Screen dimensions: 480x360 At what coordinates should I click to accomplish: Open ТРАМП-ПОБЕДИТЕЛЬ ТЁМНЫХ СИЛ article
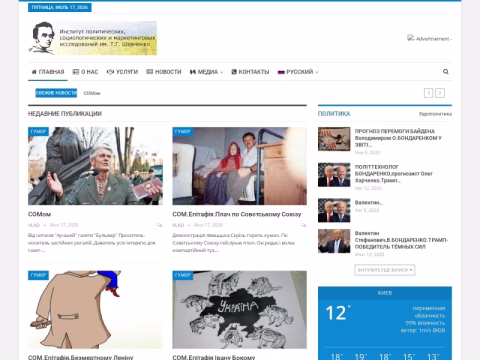pyautogui.click(x=401, y=240)
